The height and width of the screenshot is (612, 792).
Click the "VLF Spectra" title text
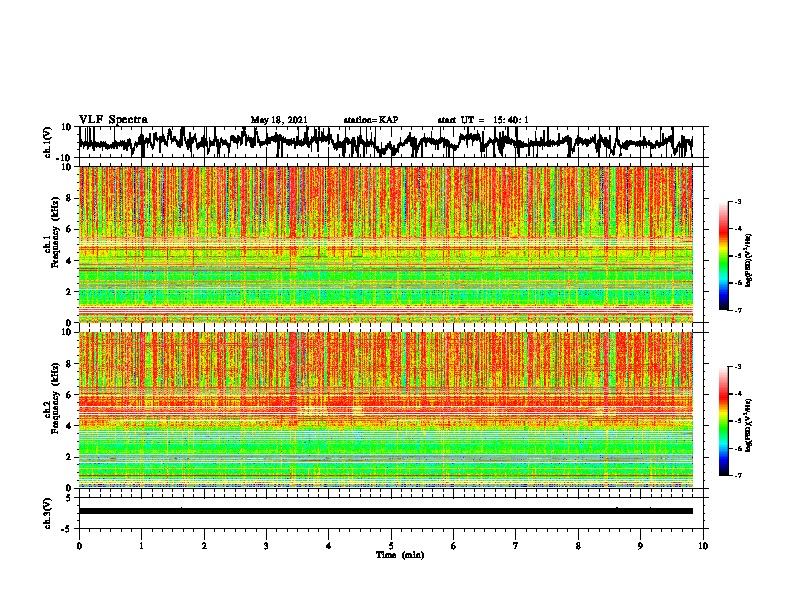click(113, 120)
